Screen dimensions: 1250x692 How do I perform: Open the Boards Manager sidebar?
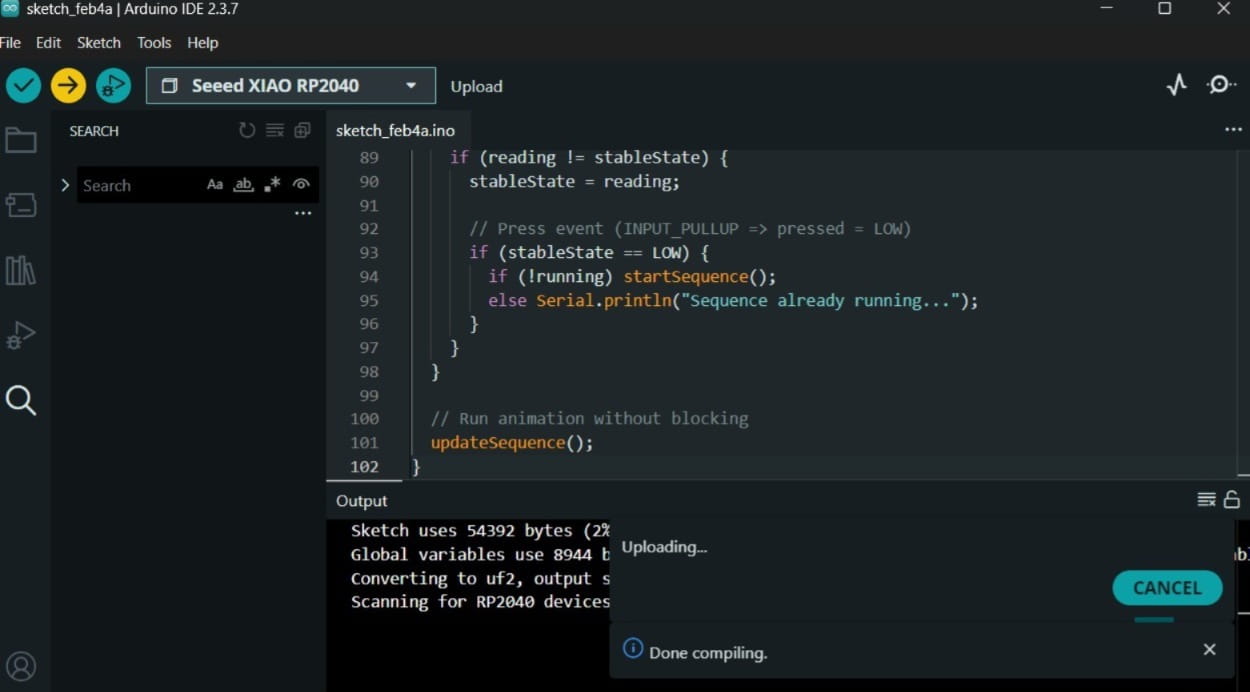(x=21, y=205)
